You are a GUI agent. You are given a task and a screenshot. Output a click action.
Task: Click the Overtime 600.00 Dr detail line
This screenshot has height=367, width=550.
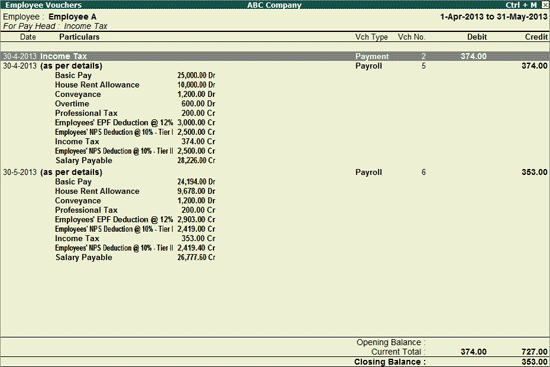135,104
